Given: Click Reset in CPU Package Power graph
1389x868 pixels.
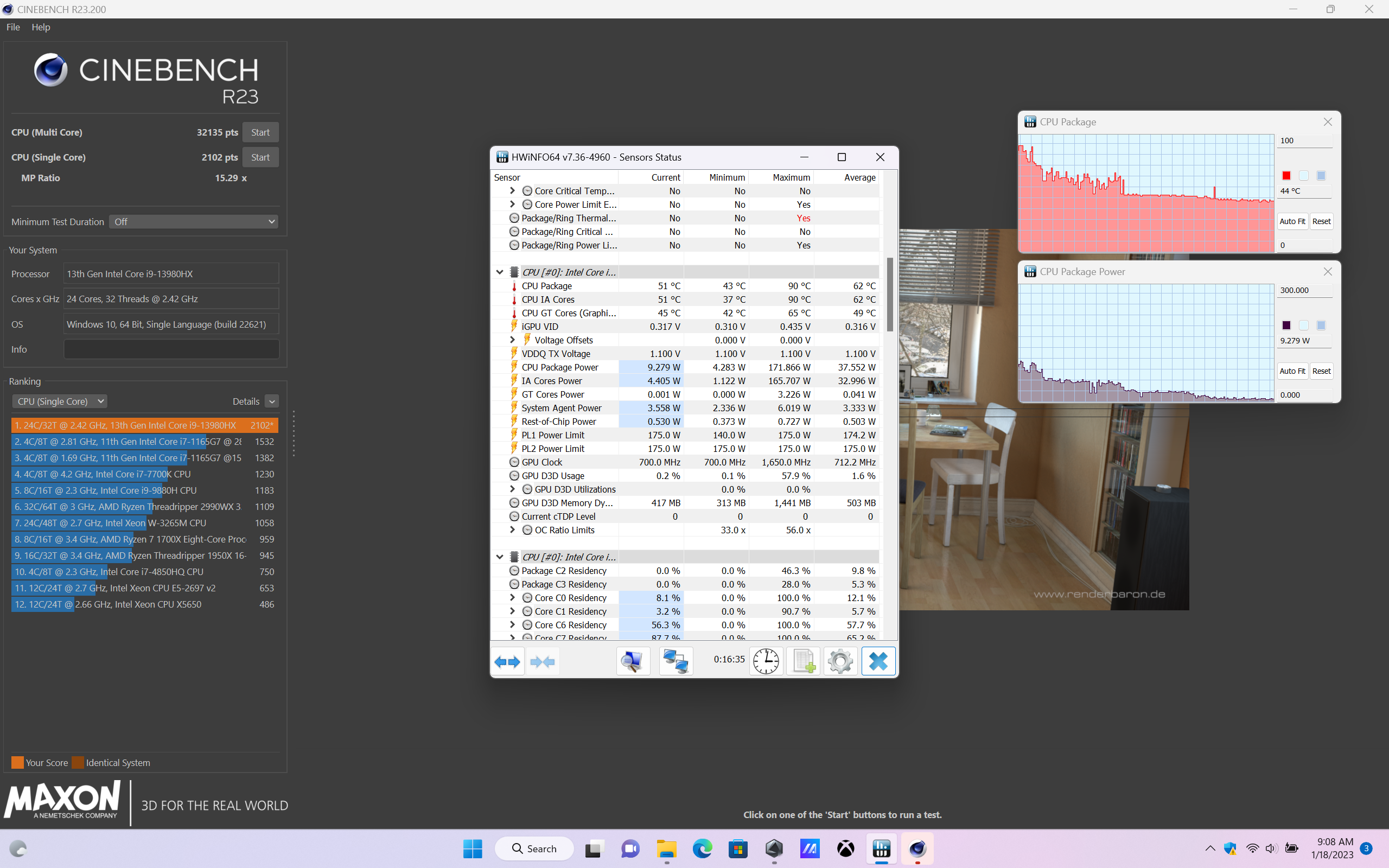Looking at the screenshot, I should coord(1321,371).
